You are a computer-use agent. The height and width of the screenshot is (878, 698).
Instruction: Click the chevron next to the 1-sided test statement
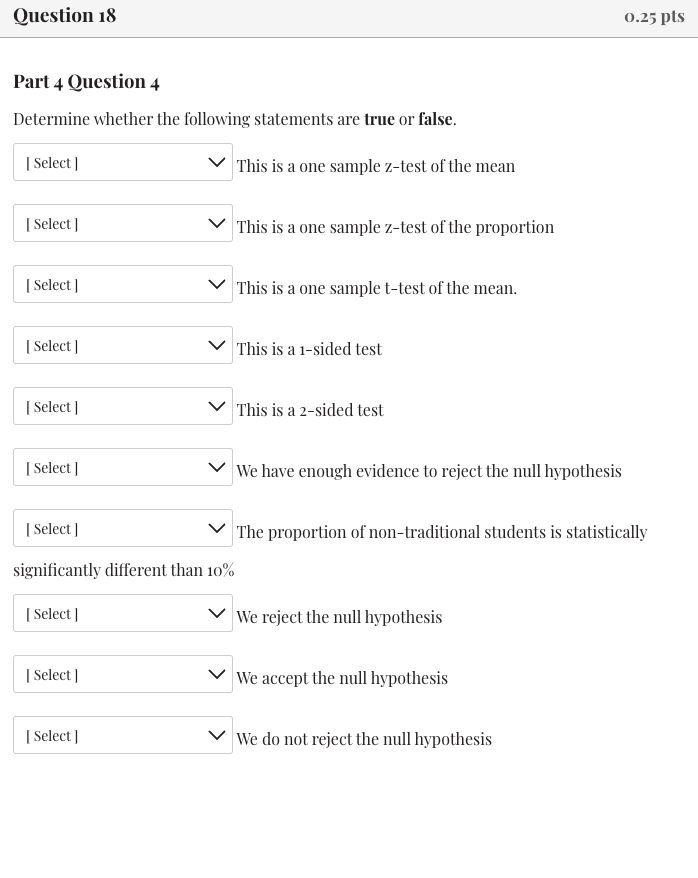pyautogui.click(x=217, y=344)
